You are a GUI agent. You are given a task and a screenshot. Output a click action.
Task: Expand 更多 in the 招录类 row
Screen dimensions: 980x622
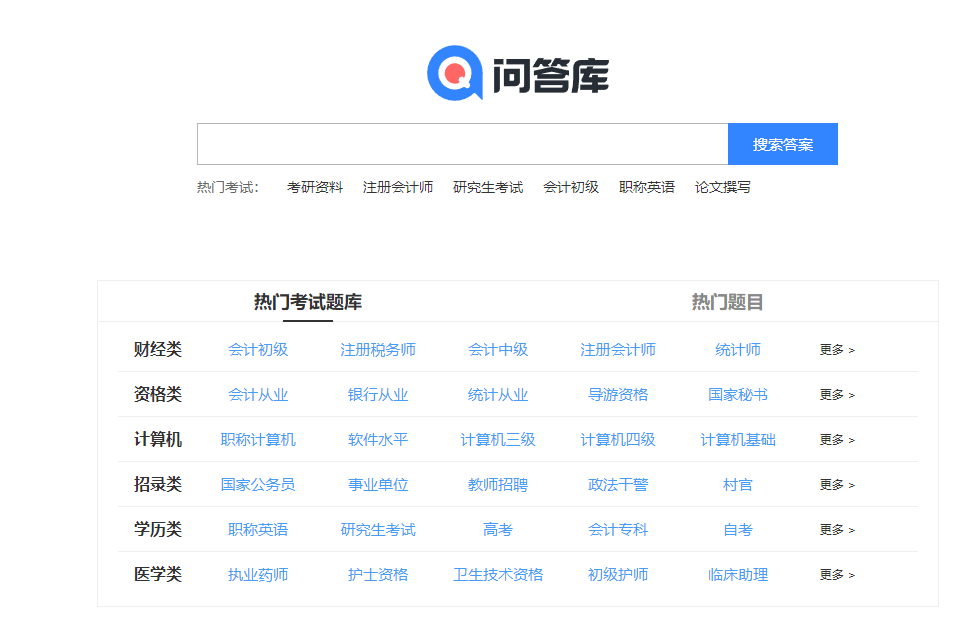coord(837,485)
